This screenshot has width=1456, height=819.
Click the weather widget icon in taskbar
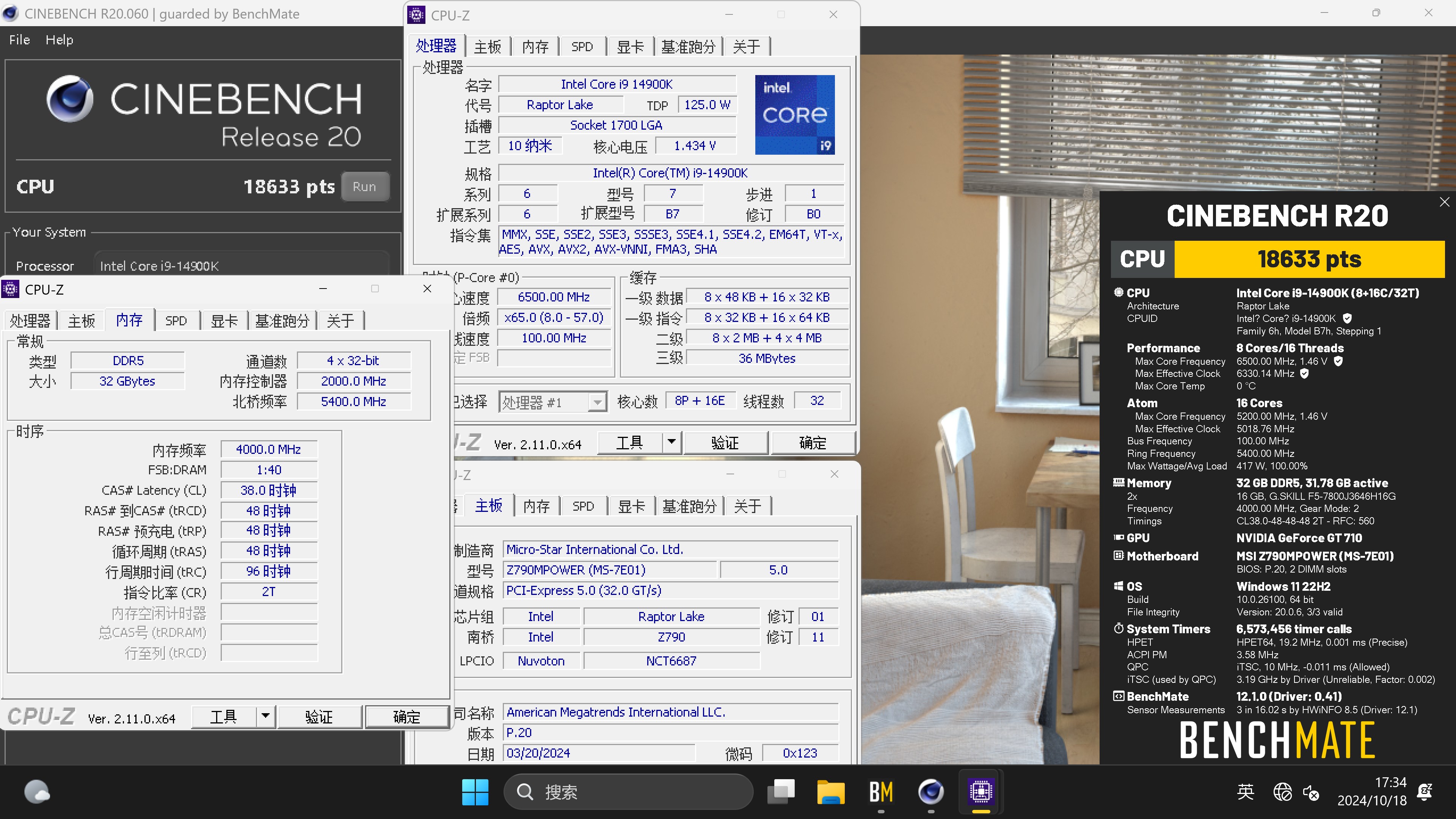click(x=37, y=791)
